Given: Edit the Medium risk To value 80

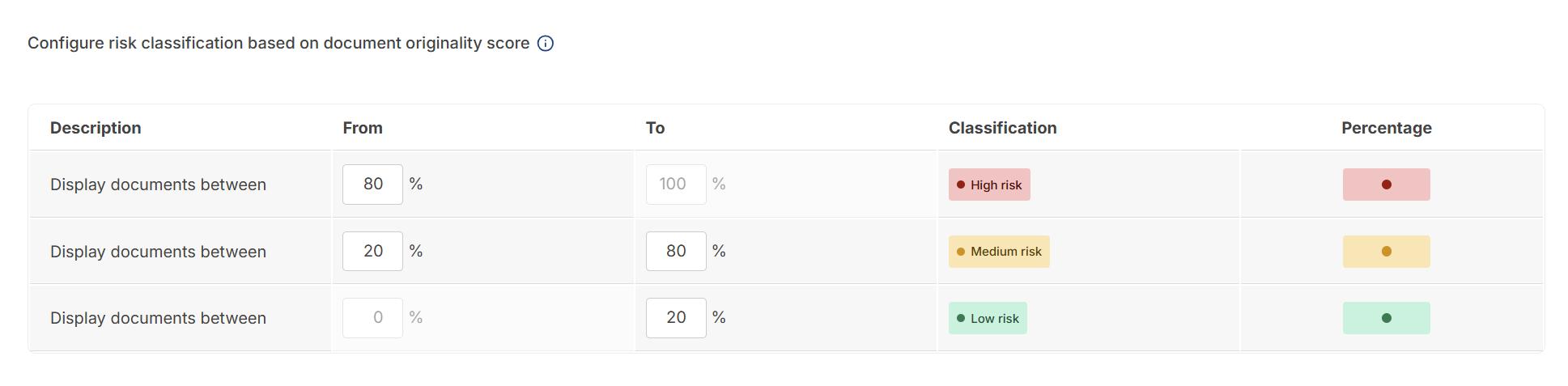Looking at the screenshot, I should [676, 251].
